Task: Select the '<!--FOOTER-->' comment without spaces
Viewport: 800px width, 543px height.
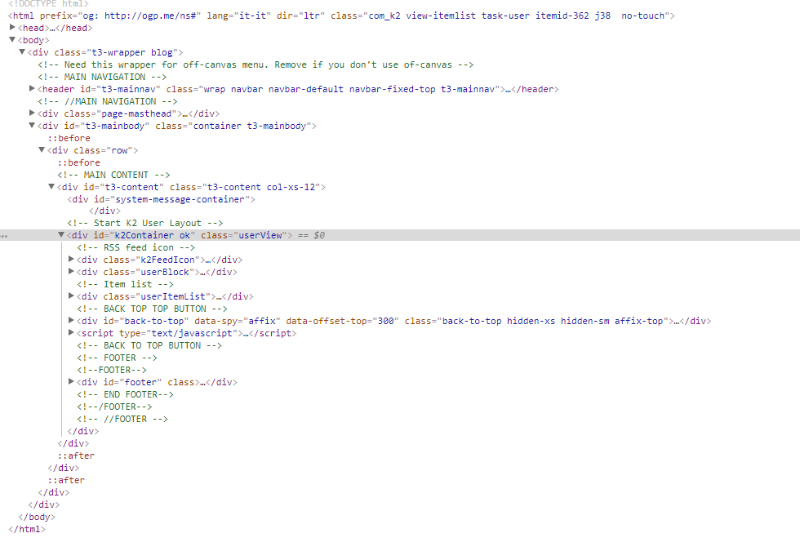Action: click(x=112, y=370)
